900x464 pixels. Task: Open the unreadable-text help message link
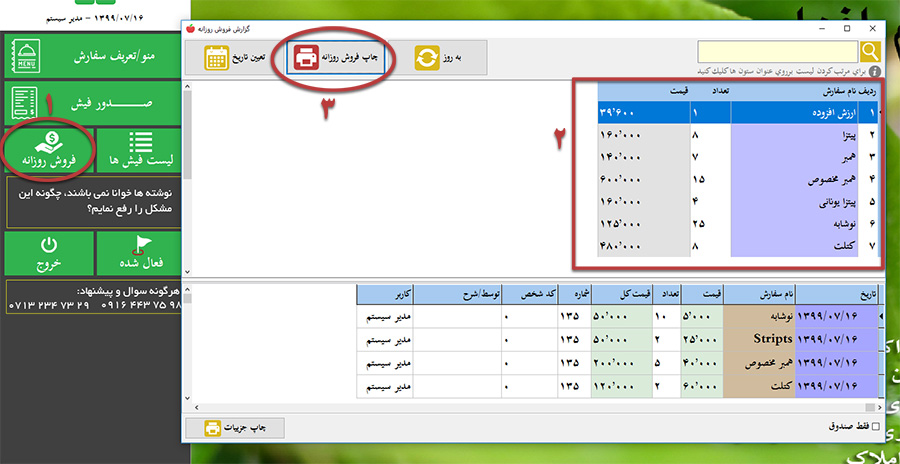(92, 201)
